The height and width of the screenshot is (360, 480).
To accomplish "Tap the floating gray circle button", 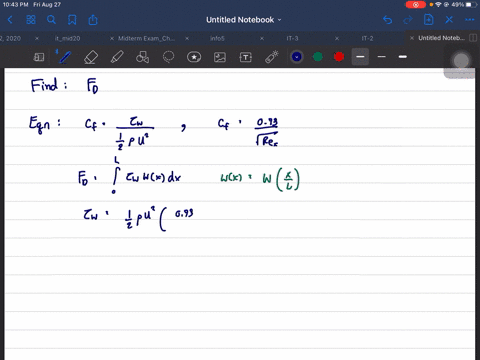I will click(461, 61).
